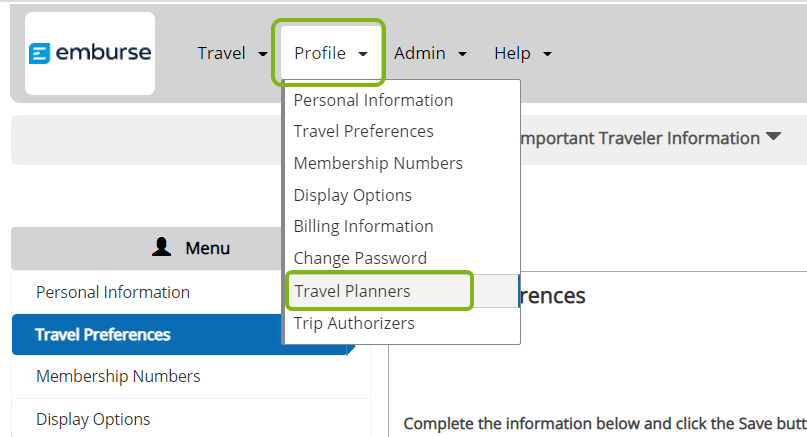Screen dimensions: 807x437
Task: Open the Help dropdown menu
Action: coord(522,53)
